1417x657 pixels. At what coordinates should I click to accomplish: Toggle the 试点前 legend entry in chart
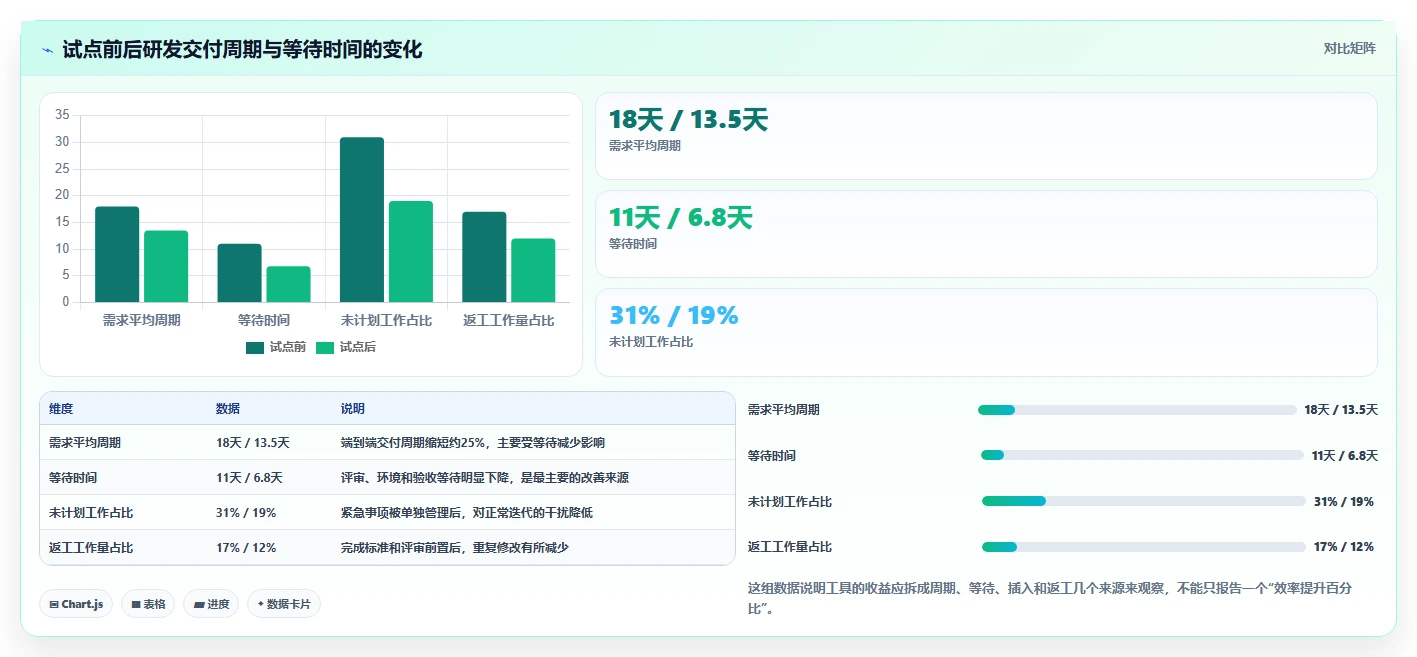point(276,347)
